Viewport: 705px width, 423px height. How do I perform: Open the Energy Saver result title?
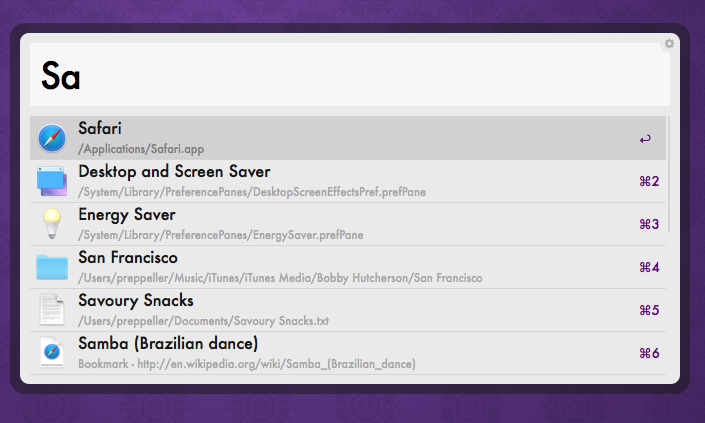(x=127, y=215)
